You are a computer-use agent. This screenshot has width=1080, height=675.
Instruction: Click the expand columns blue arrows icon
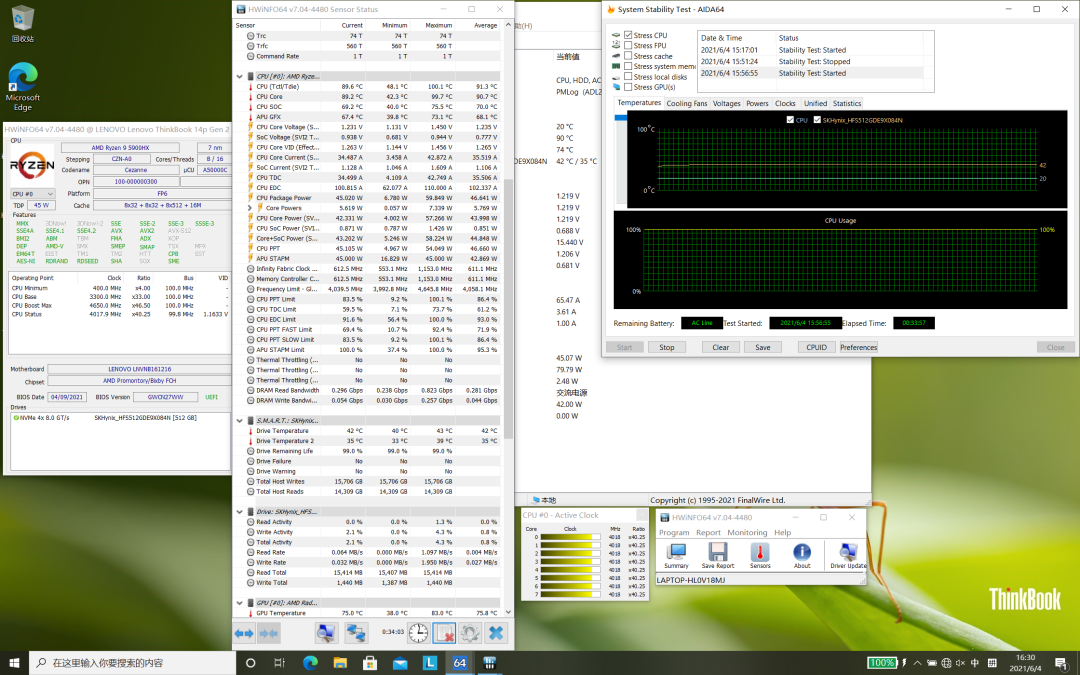point(244,633)
